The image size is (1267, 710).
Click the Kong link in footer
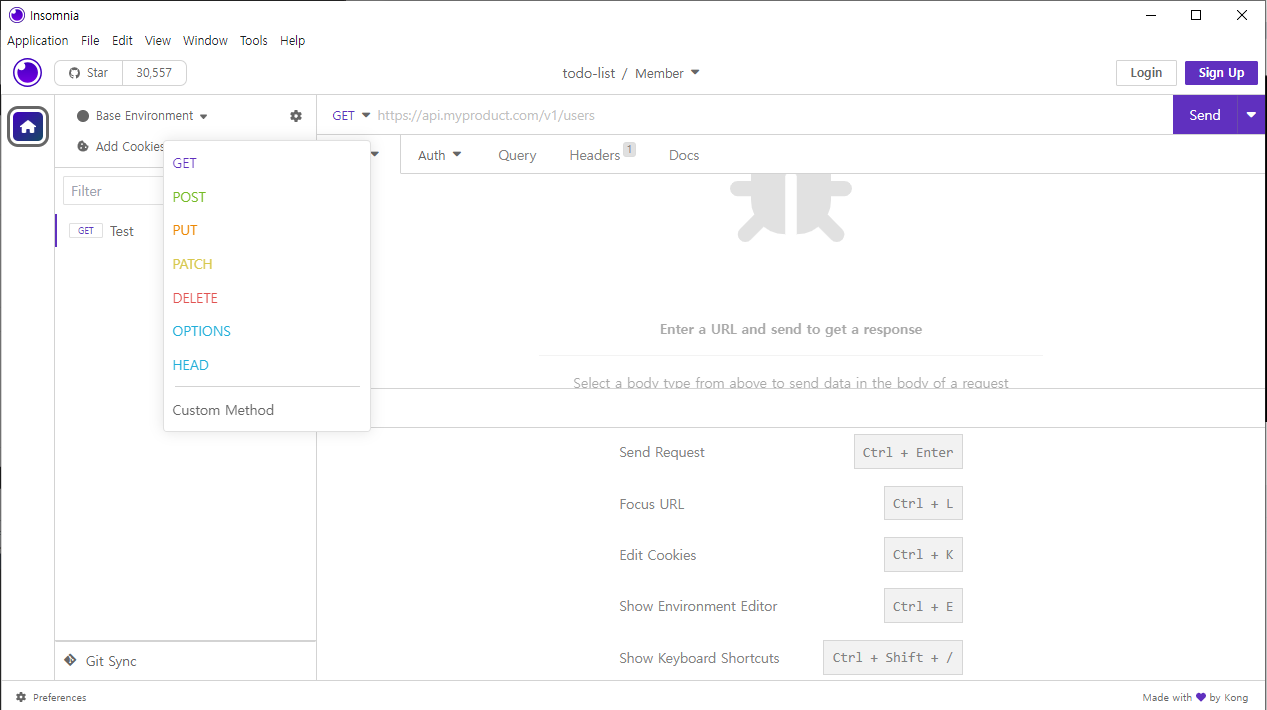pos(1236,698)
